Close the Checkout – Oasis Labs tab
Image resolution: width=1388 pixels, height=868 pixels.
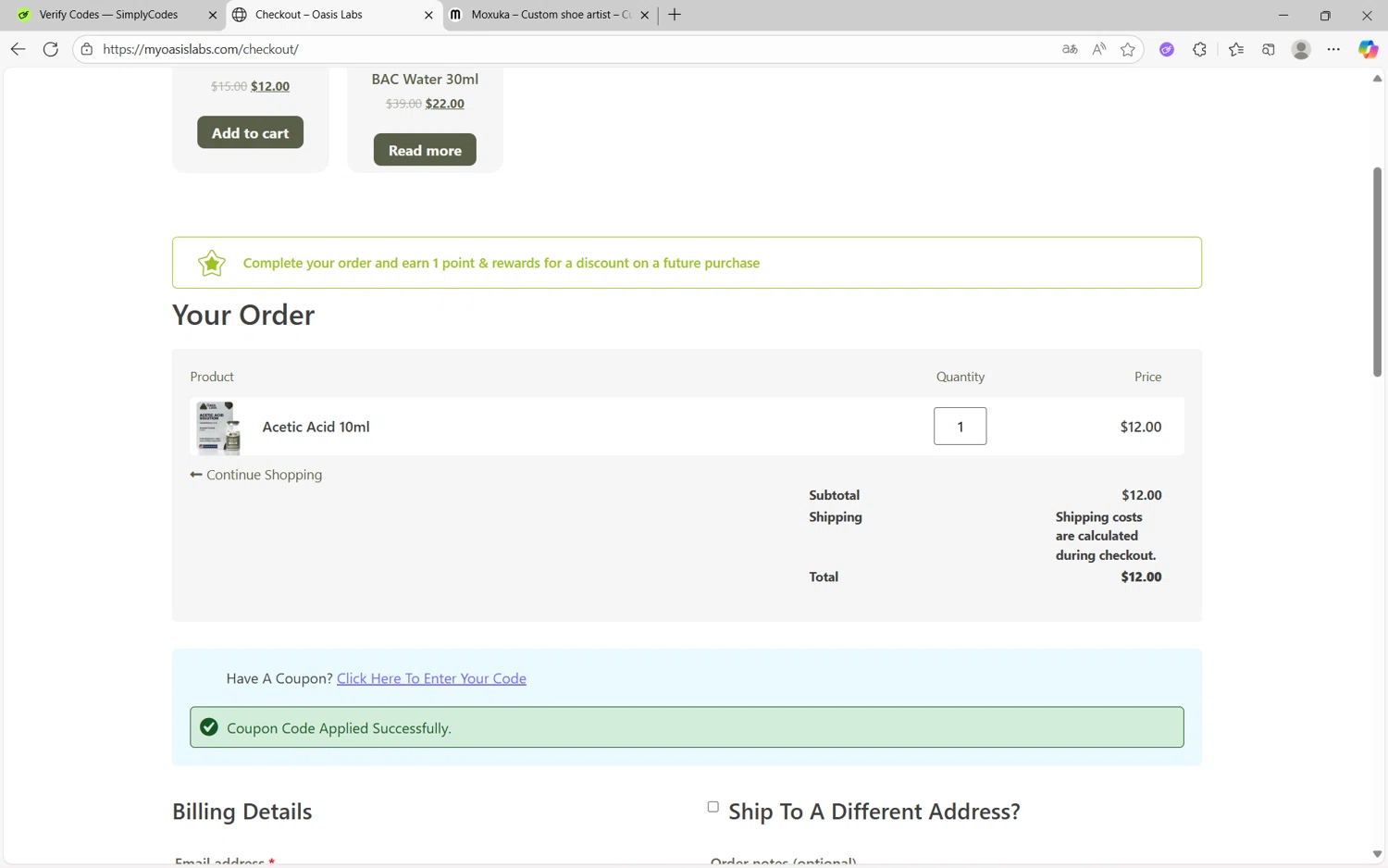pyautogui.click(x=428, y=15)
